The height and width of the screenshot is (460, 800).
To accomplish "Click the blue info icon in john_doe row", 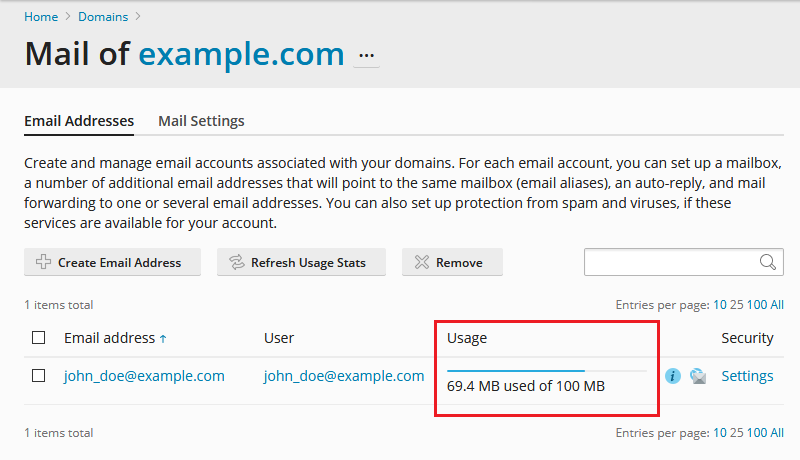I will (673, 376).
